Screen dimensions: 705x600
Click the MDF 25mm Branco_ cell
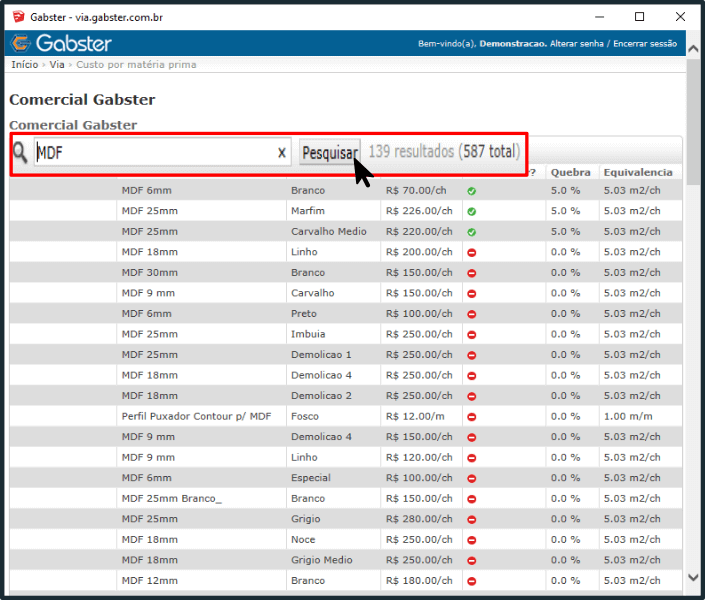coord(172,498)
